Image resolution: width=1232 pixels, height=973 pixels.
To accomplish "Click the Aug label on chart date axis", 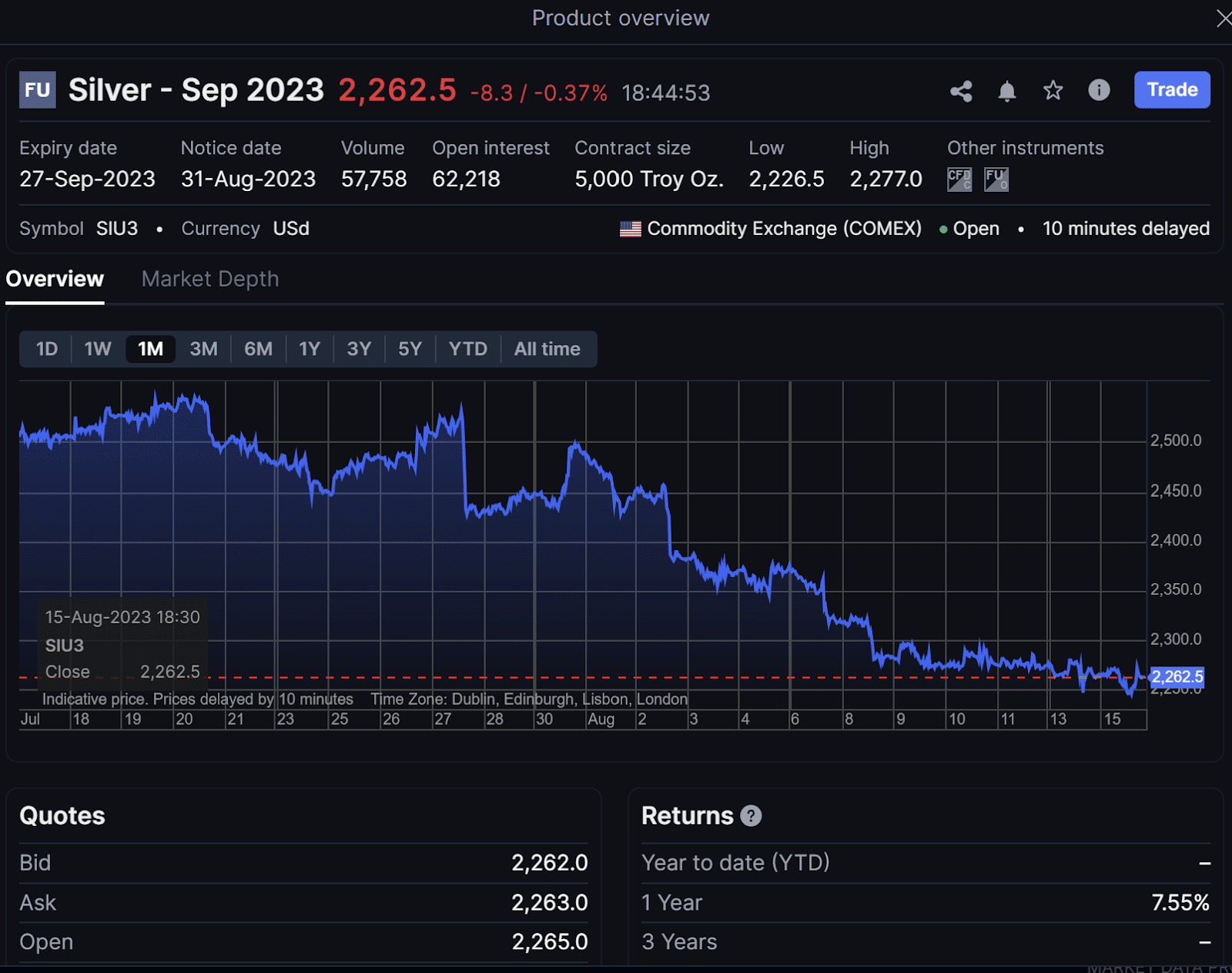I will 601,719.
